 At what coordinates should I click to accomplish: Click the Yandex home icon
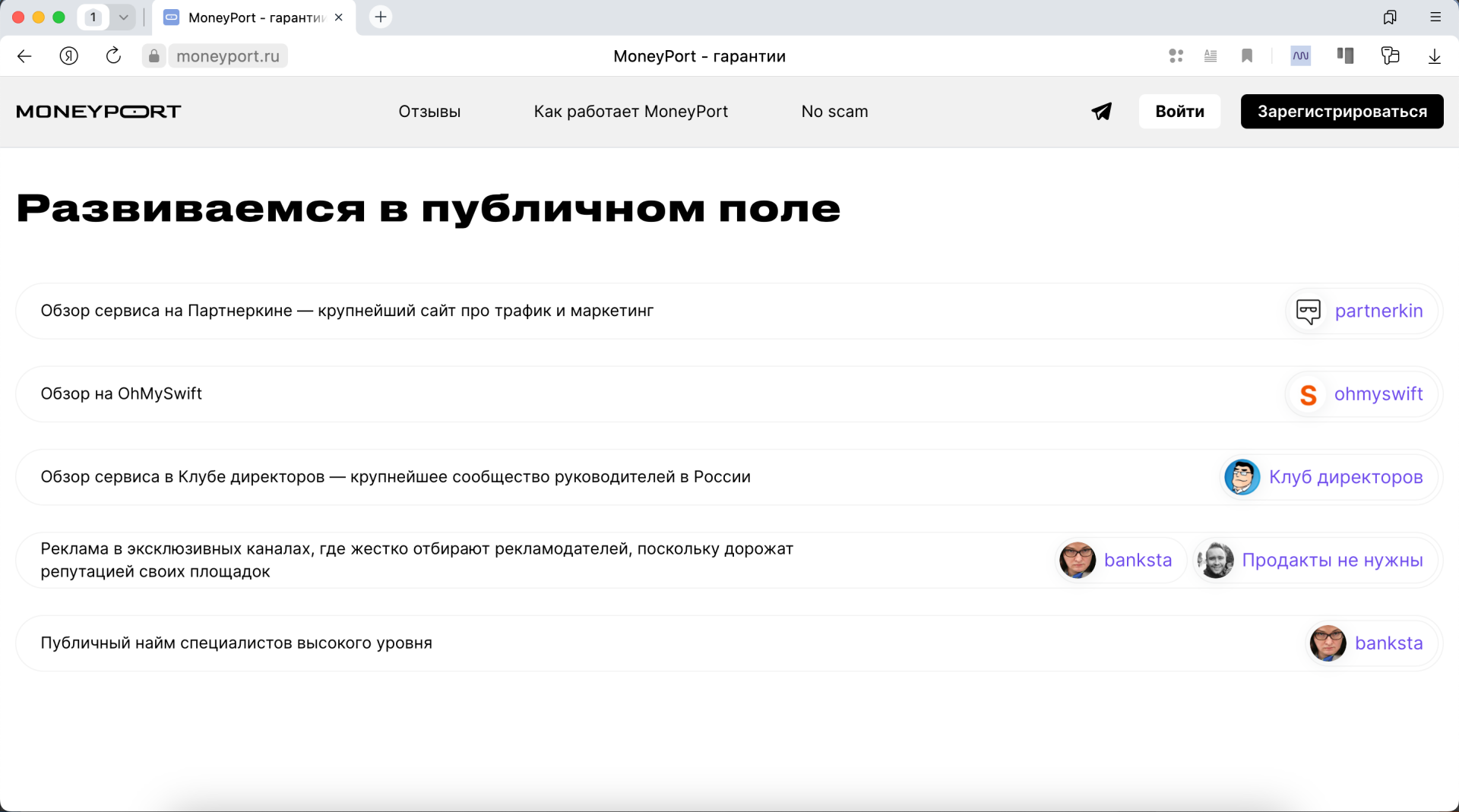pyautogui.click(x=69, y=56)
